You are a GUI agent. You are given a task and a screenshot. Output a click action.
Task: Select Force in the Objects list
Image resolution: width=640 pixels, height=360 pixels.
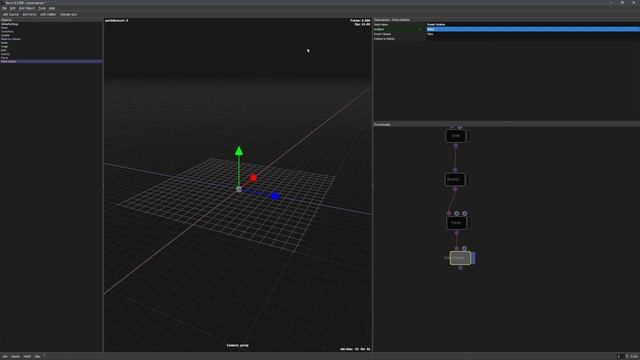[51, 58]
